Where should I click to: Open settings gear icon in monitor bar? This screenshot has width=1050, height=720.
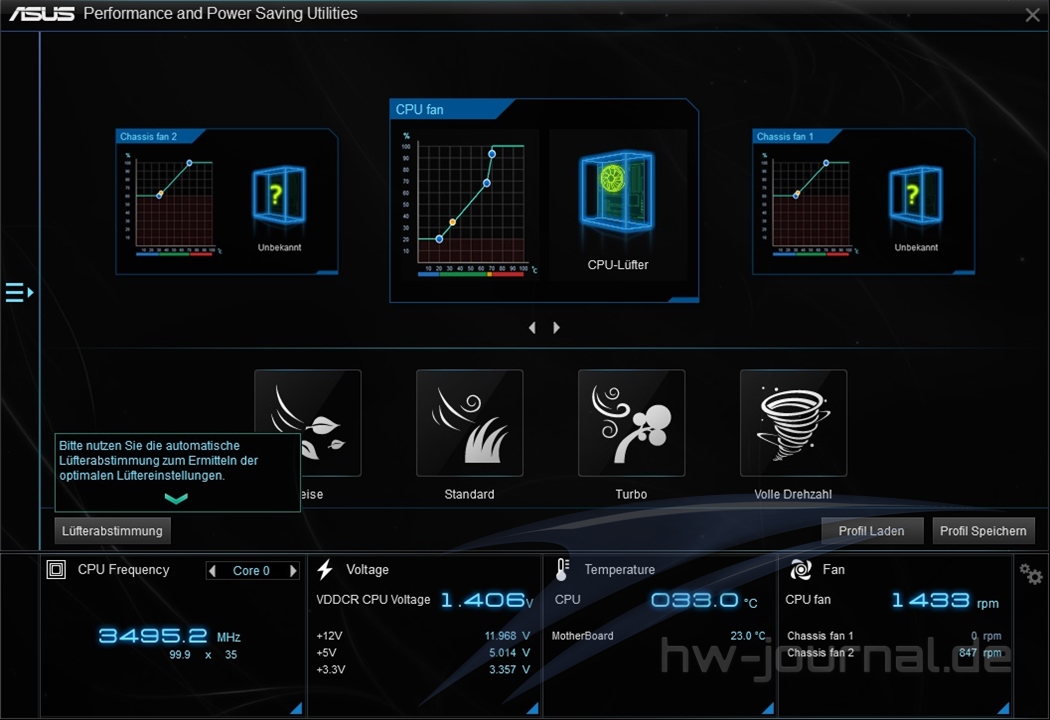tap(1031, 574)
